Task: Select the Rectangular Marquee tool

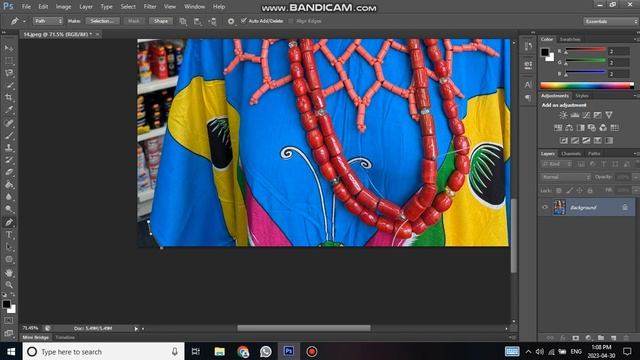Action: (x=9, y=61)
